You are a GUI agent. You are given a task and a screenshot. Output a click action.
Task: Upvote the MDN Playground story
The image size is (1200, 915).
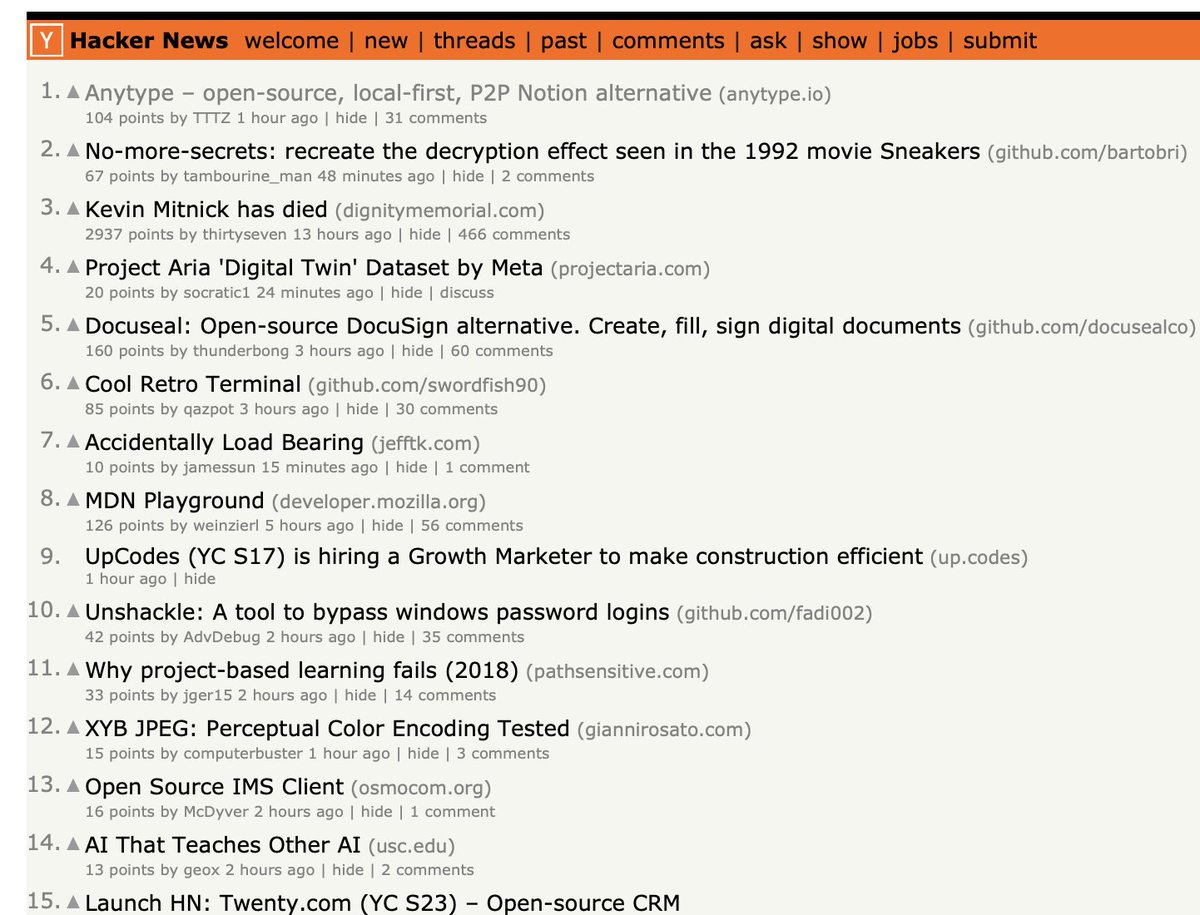click(73, 500)
